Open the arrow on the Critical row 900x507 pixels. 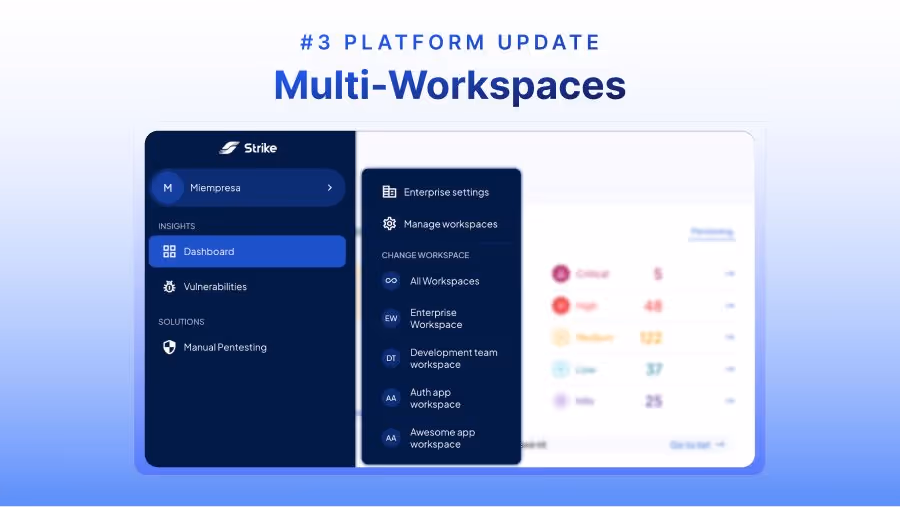tap(730, 274)
